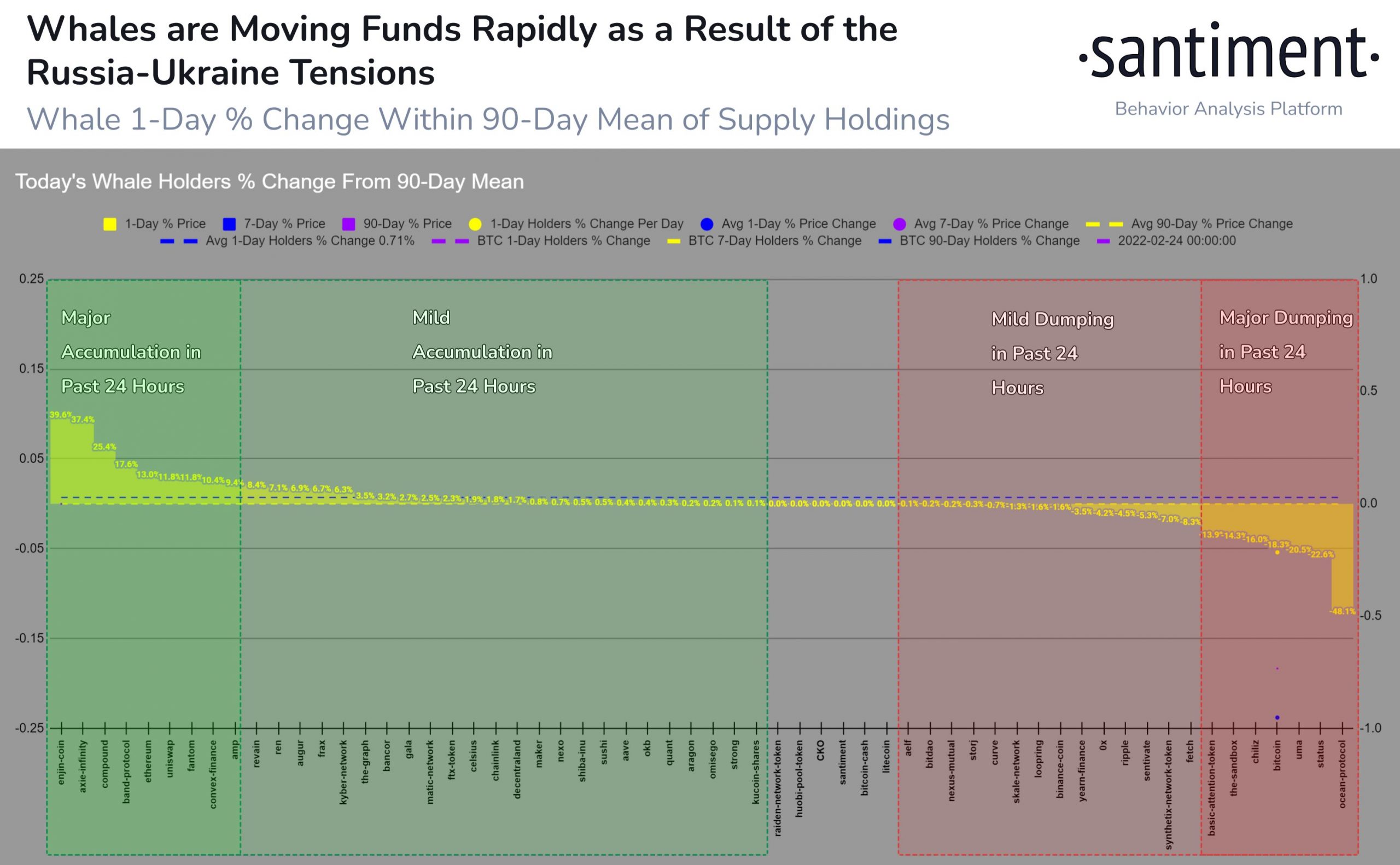Image resolution: width=1400 pixels, height=865 pixels.
Task: Select the ethereum axis label
Action: click(x=148, y=762)
